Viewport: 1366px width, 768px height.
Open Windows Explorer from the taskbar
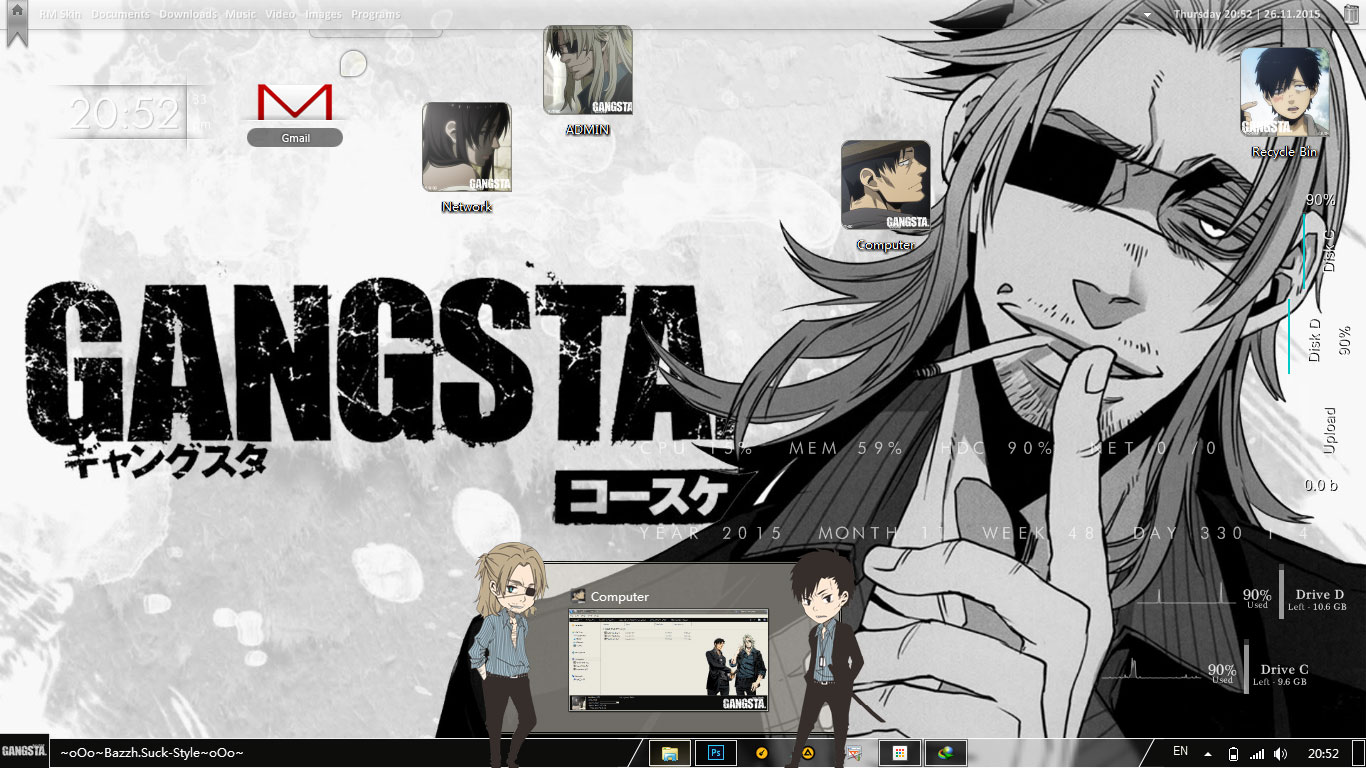coord(670,752)
